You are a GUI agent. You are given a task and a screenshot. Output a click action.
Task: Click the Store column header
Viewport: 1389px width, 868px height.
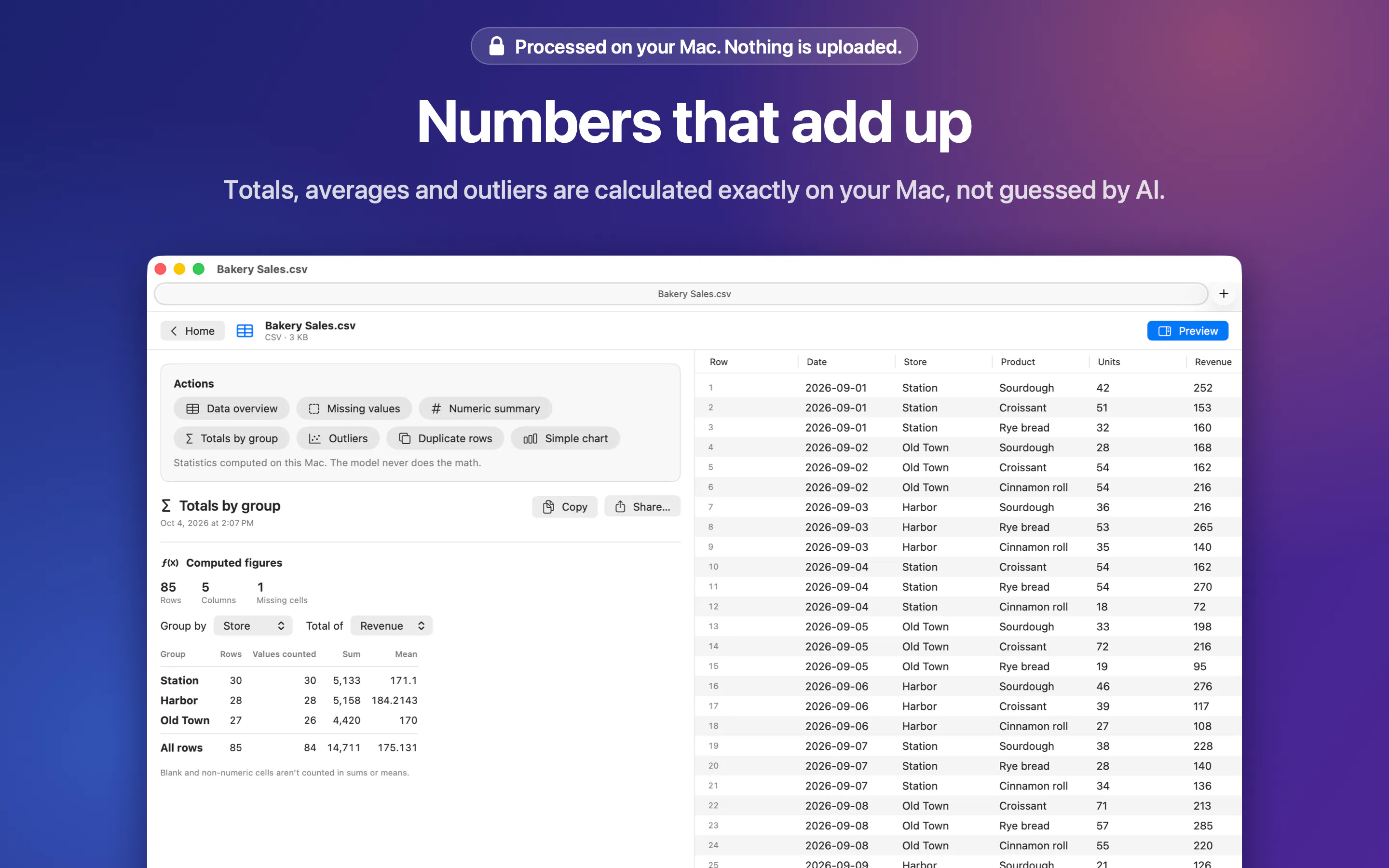(x=915, y=362)
